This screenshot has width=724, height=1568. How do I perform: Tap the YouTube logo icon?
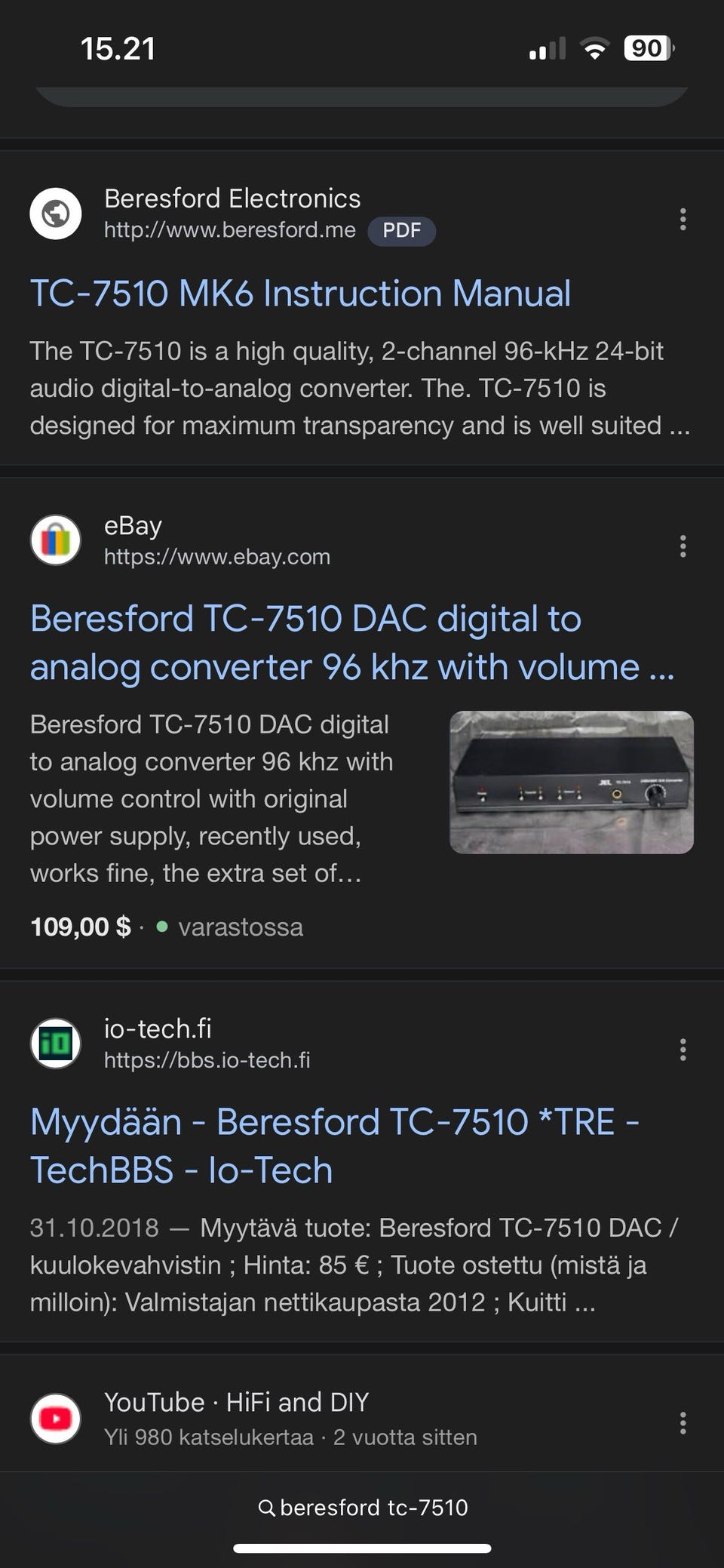pyautogui.click(x=56, y=1419)
